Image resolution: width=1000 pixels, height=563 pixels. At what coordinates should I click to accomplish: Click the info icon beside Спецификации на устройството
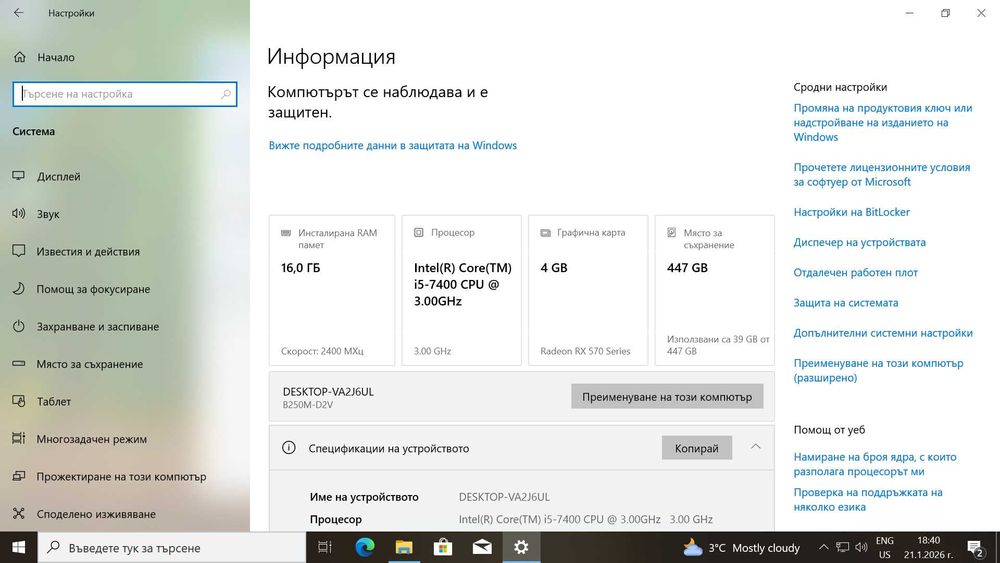[289, 448]
